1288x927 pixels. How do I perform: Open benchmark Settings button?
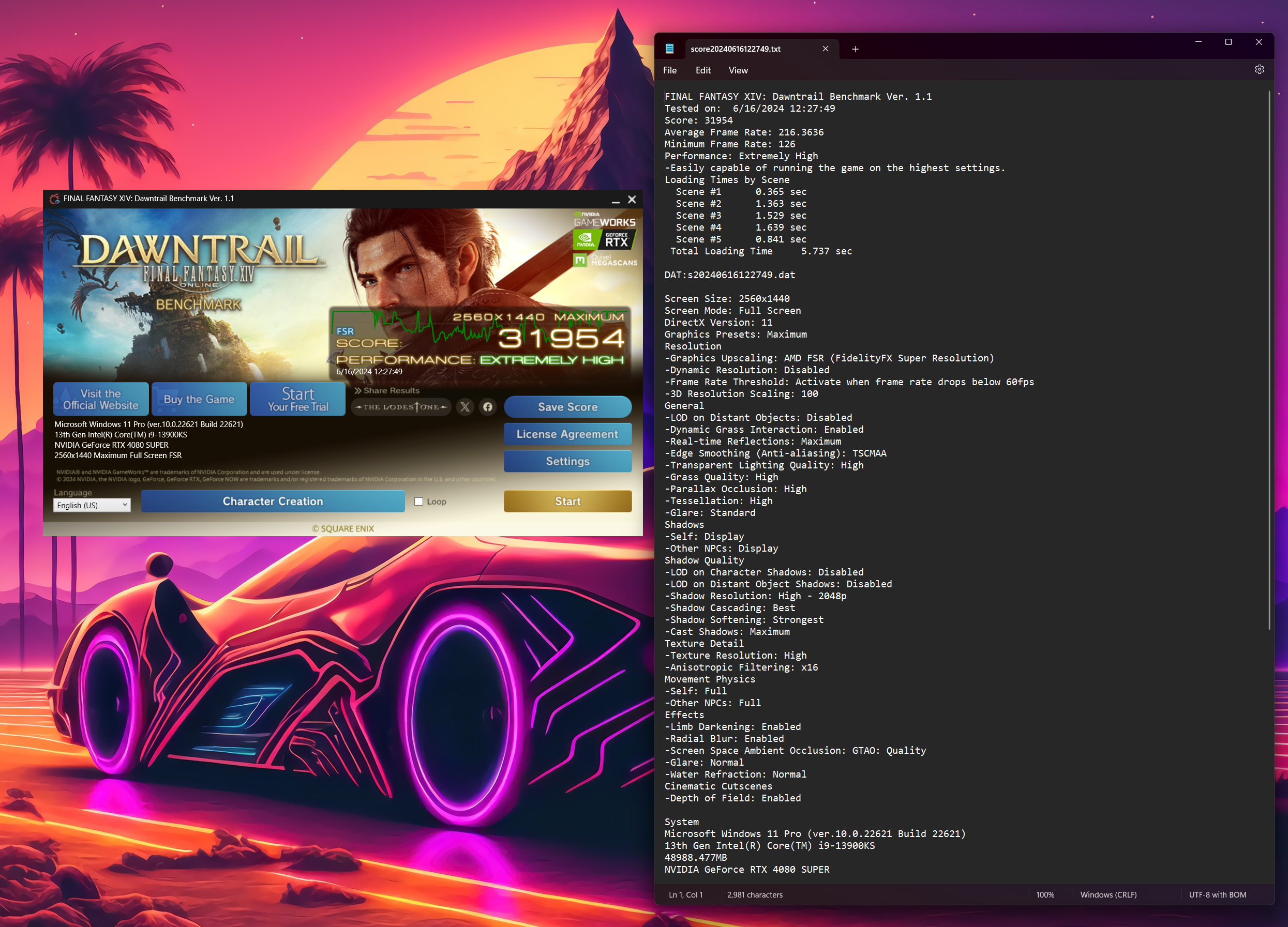click(567, 462)
